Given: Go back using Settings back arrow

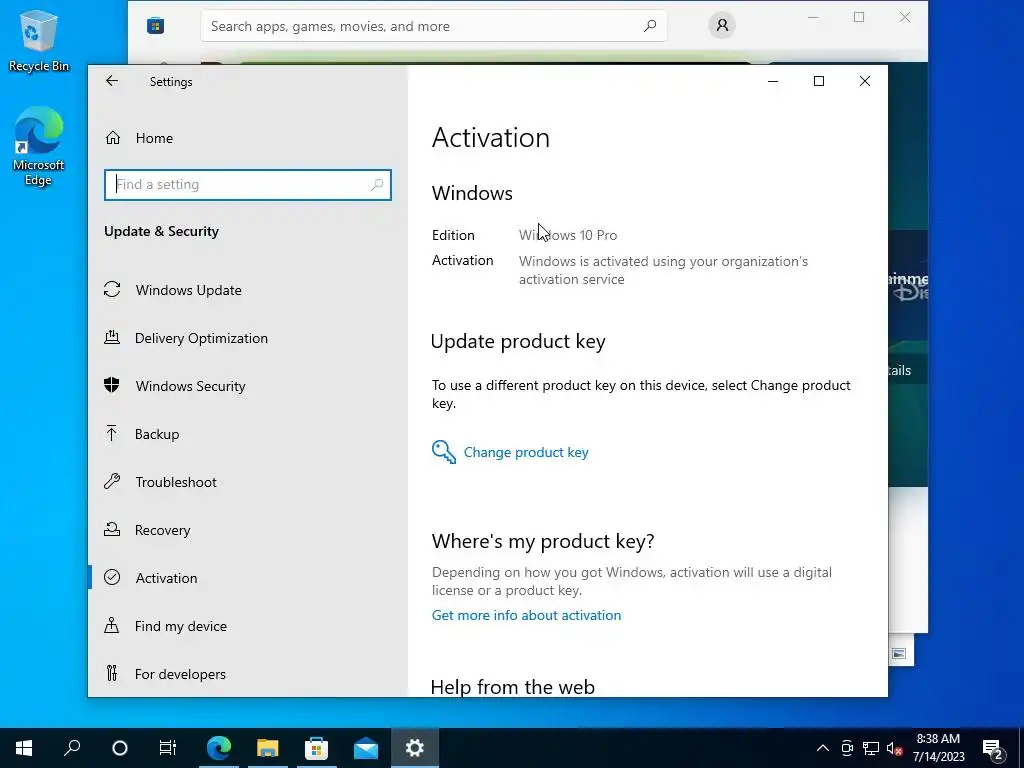Looking at the screenshot, I should pyautogui.click(x=112, y=81).
